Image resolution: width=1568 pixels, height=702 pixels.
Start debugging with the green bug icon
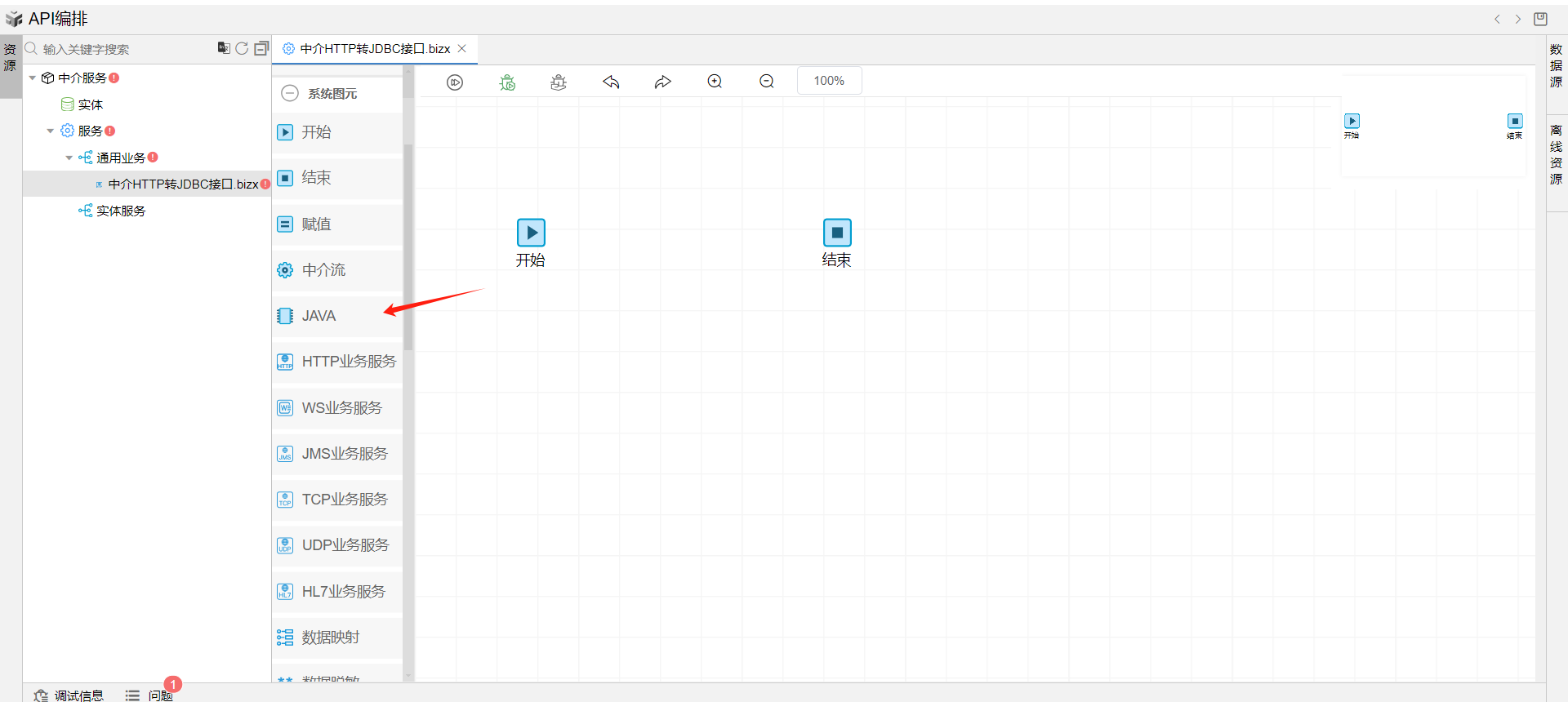pyautogui.click(x=507, y=82)
